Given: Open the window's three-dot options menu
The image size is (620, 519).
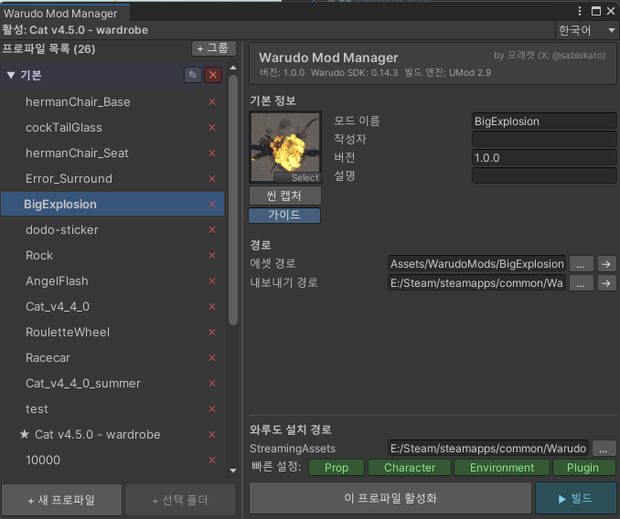Looking at the screenshot, I should point(579,11).
